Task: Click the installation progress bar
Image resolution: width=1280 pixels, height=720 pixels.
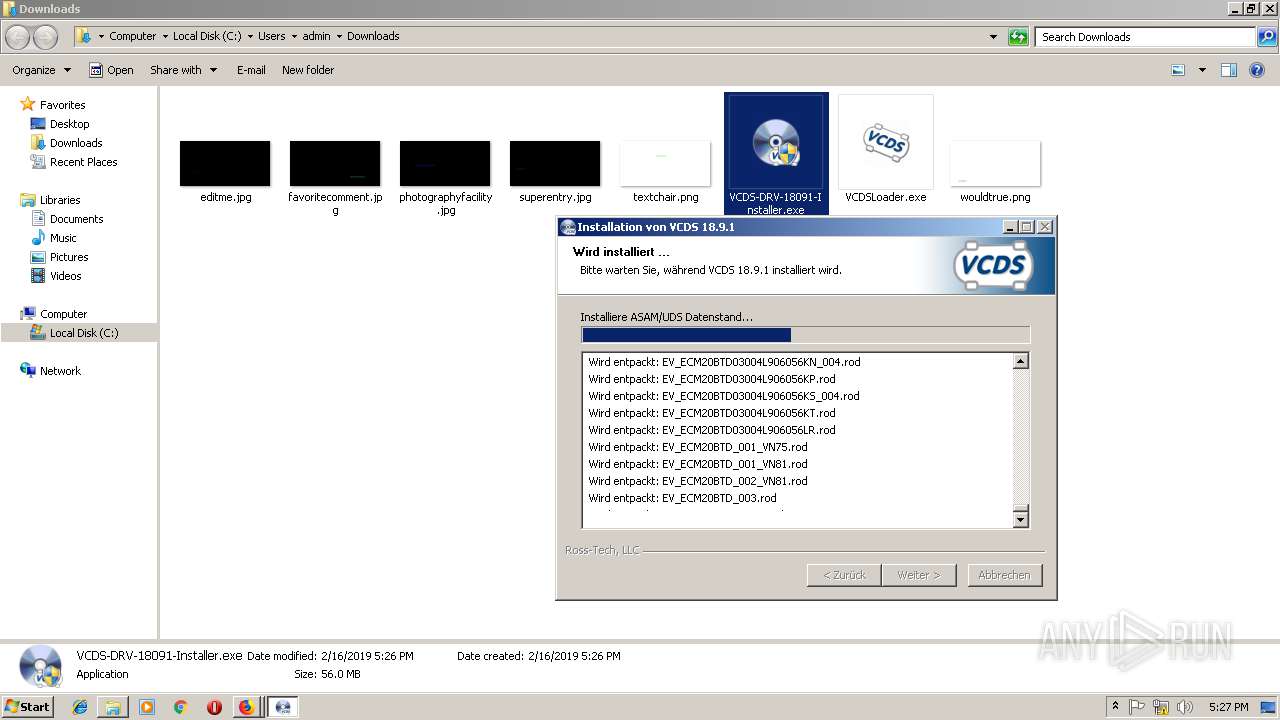Action: tap(805, 335)
